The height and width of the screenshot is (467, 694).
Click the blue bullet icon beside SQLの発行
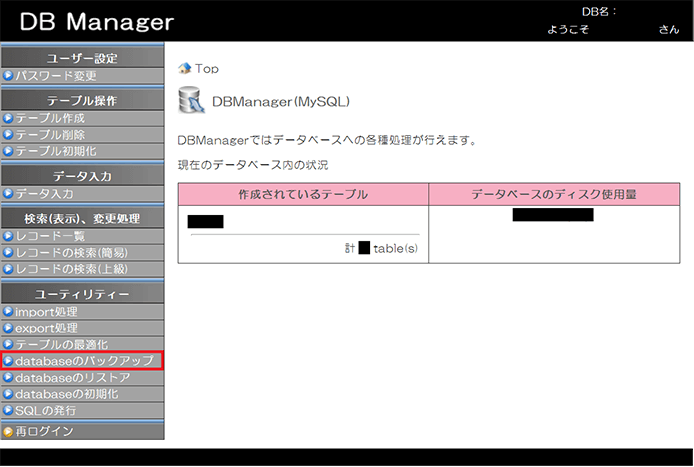click(8, 410)
